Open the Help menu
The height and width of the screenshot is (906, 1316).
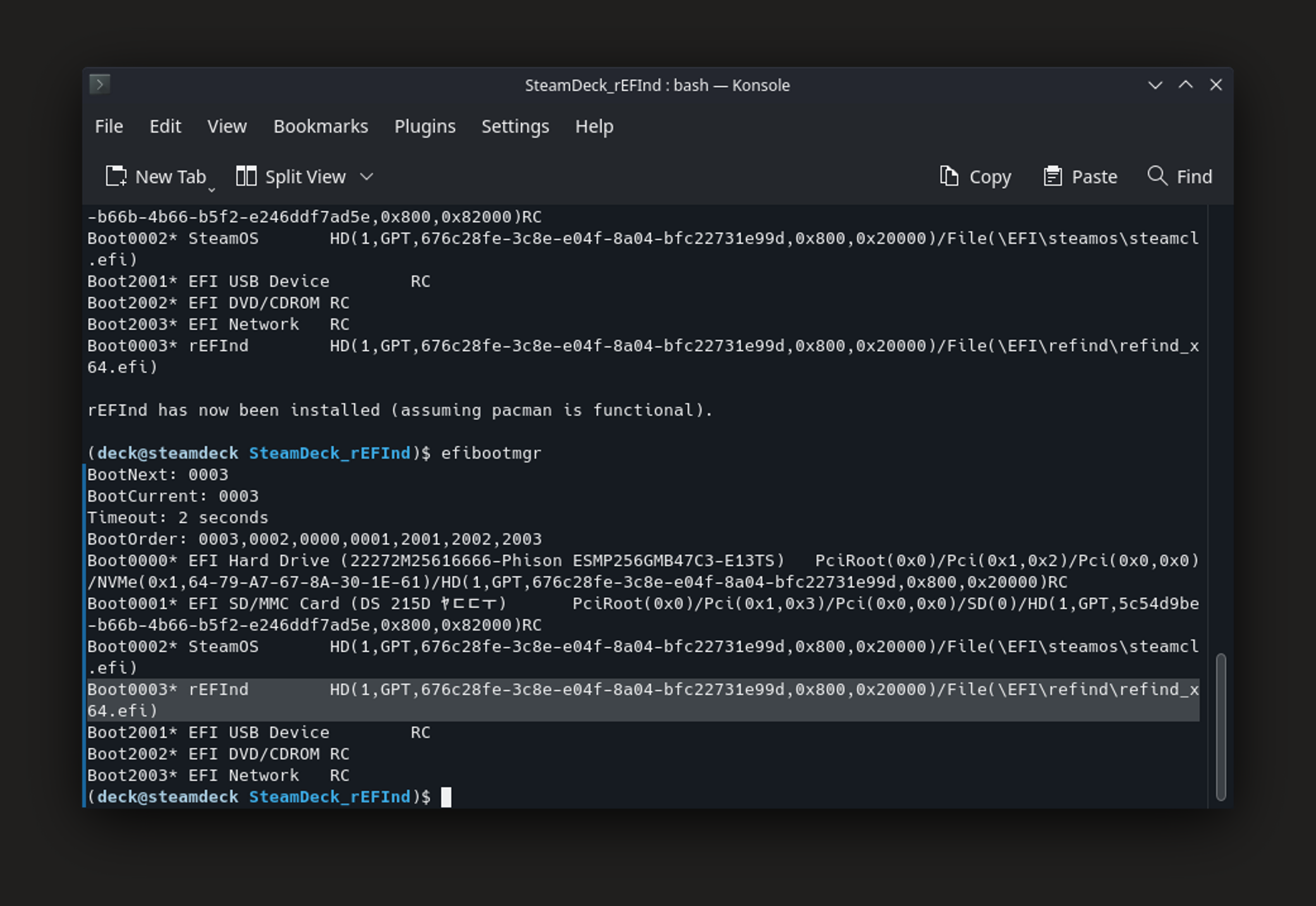(x=594, y=126)
